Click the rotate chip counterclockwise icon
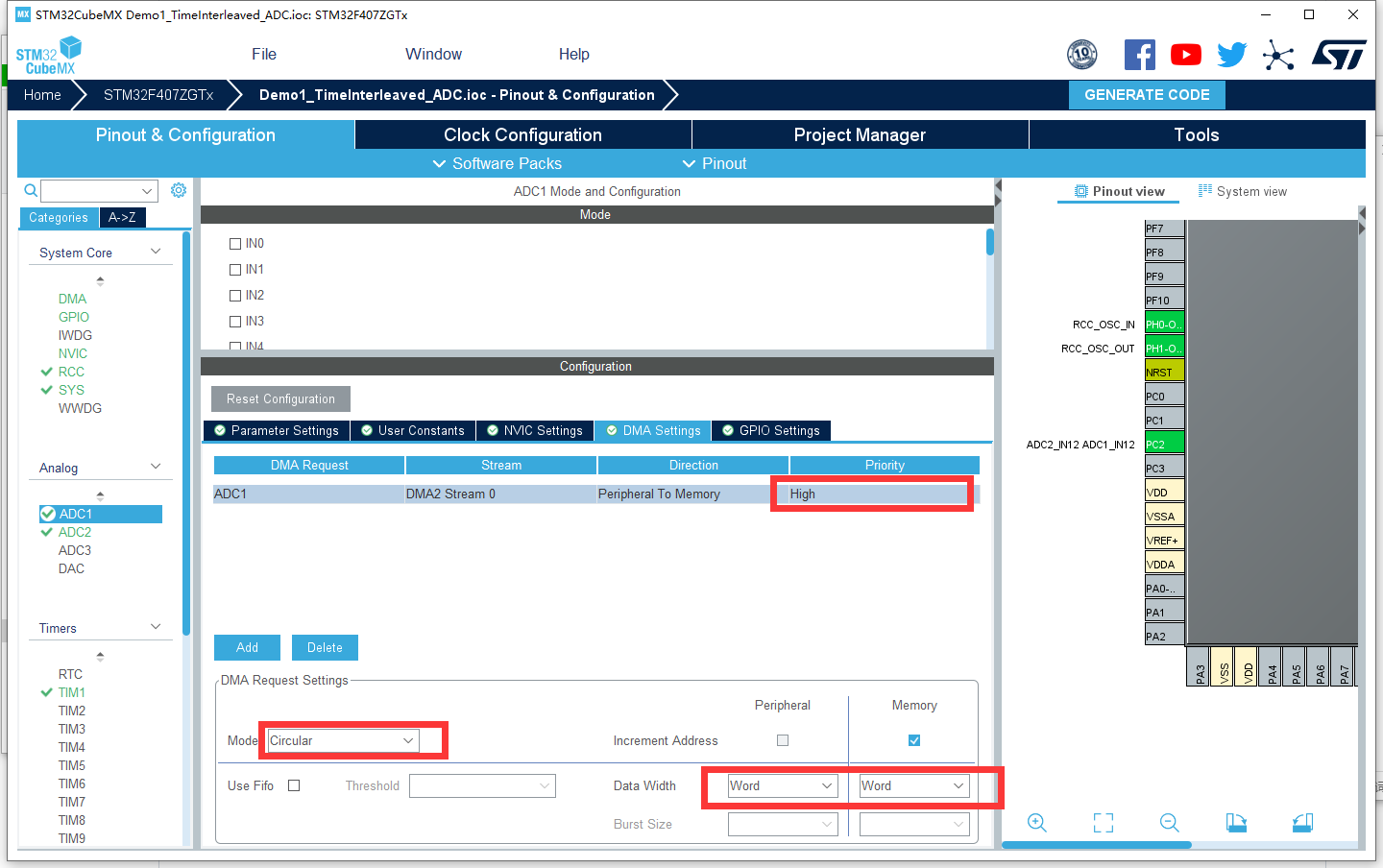The width and height of the screenshot is (1383, 868). click(x=1302, y=823)
